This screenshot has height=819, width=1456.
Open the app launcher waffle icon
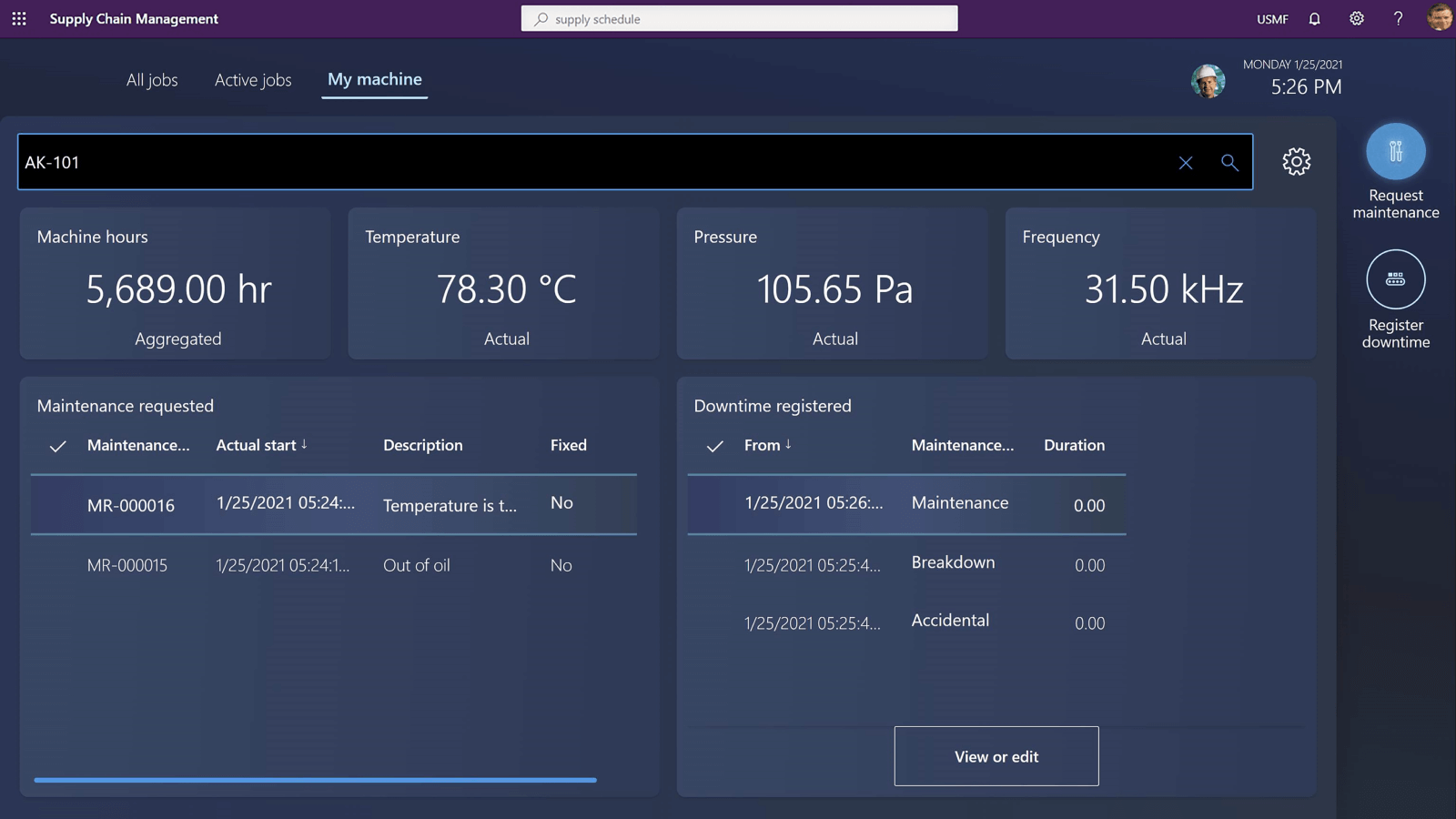point(19,18)
